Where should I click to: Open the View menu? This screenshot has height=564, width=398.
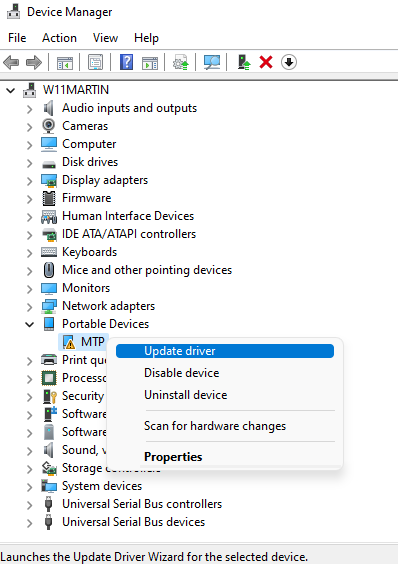click(105, 38)
